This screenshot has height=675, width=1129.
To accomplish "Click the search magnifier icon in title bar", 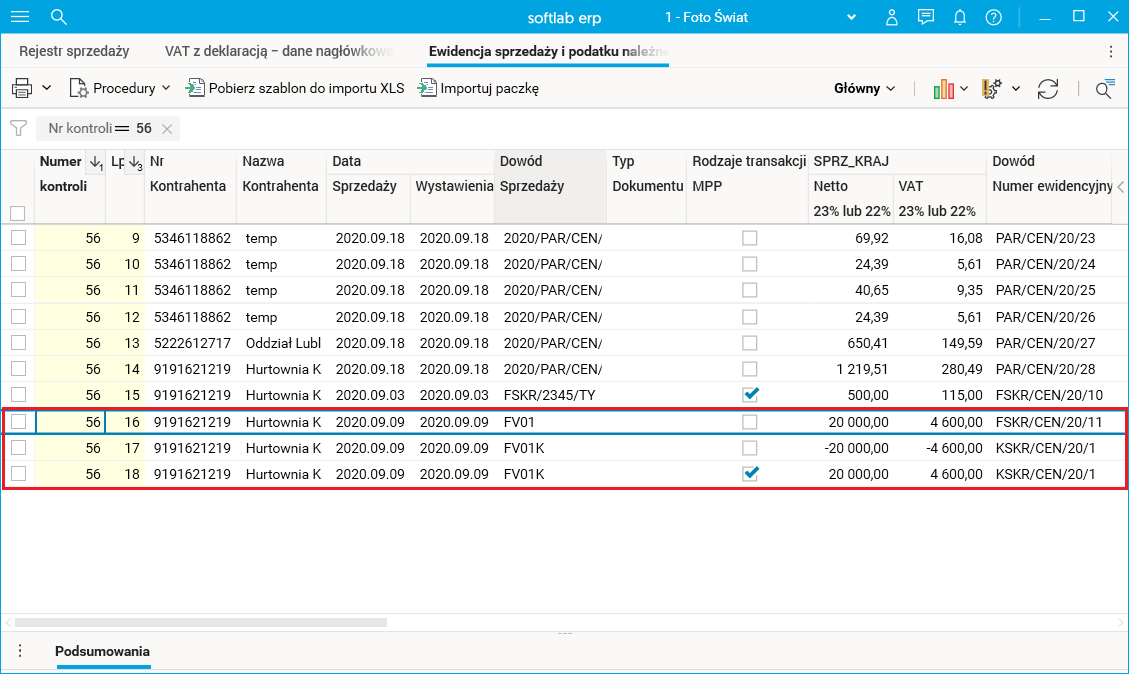I will point(58,17).
